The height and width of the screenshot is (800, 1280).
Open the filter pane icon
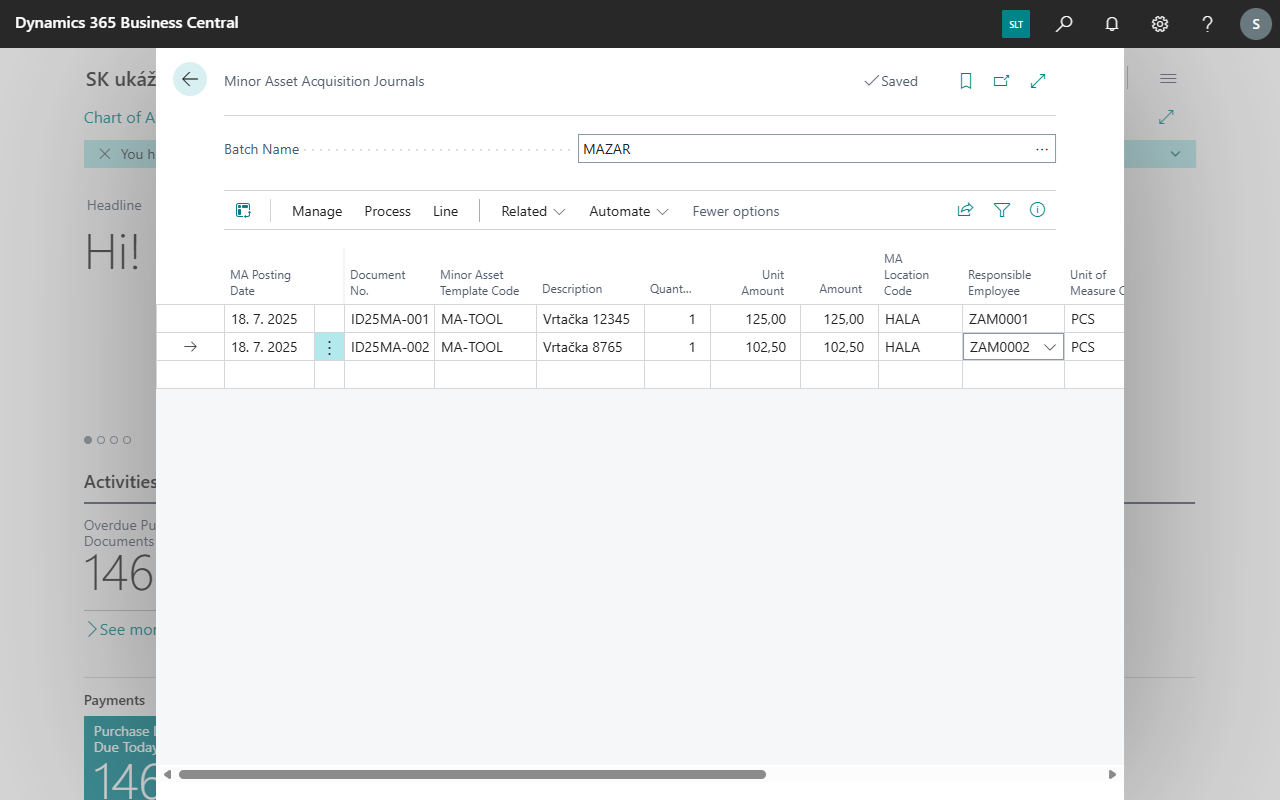pos(1002,210)
